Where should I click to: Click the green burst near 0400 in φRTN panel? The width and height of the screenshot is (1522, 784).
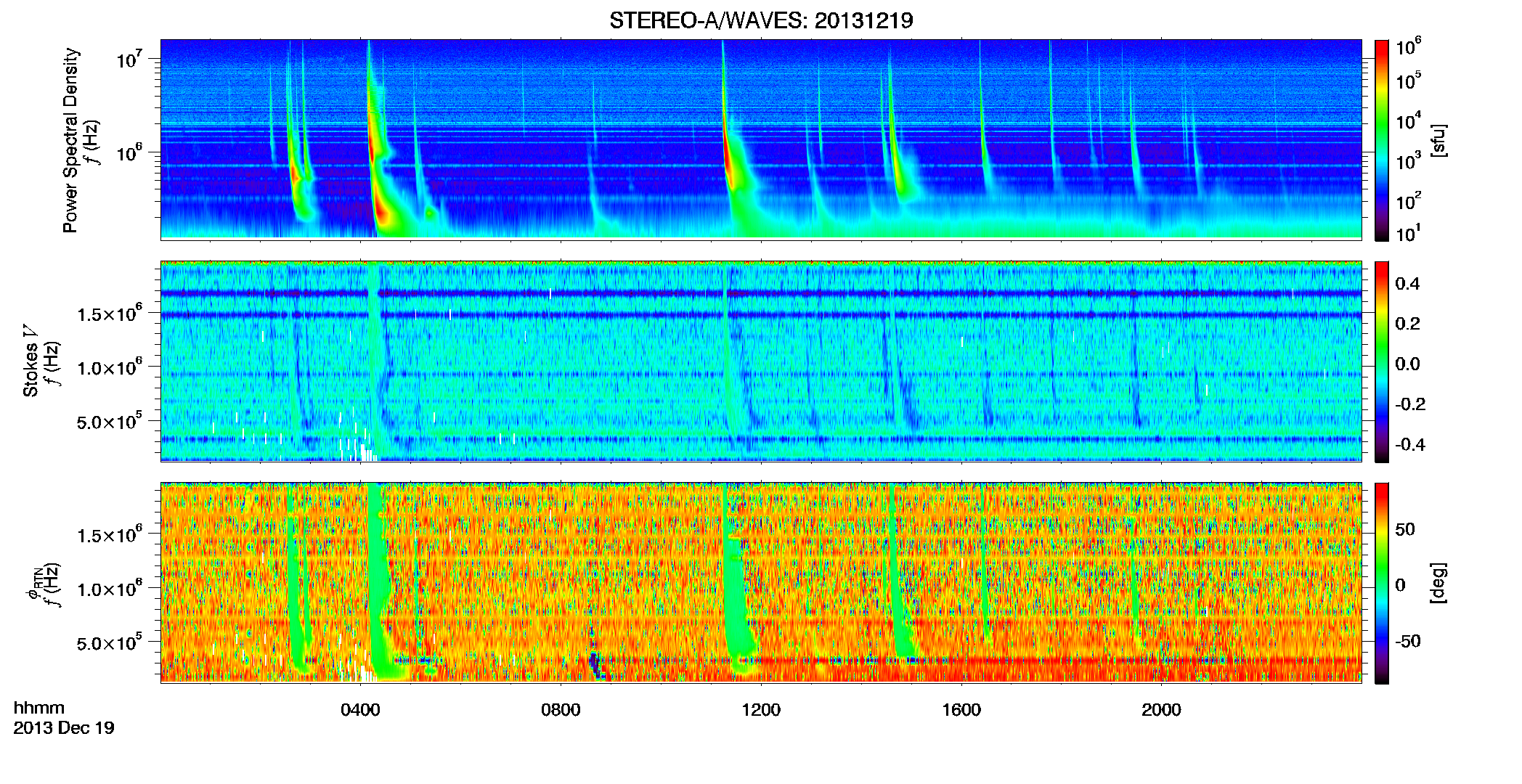(378, 581)
